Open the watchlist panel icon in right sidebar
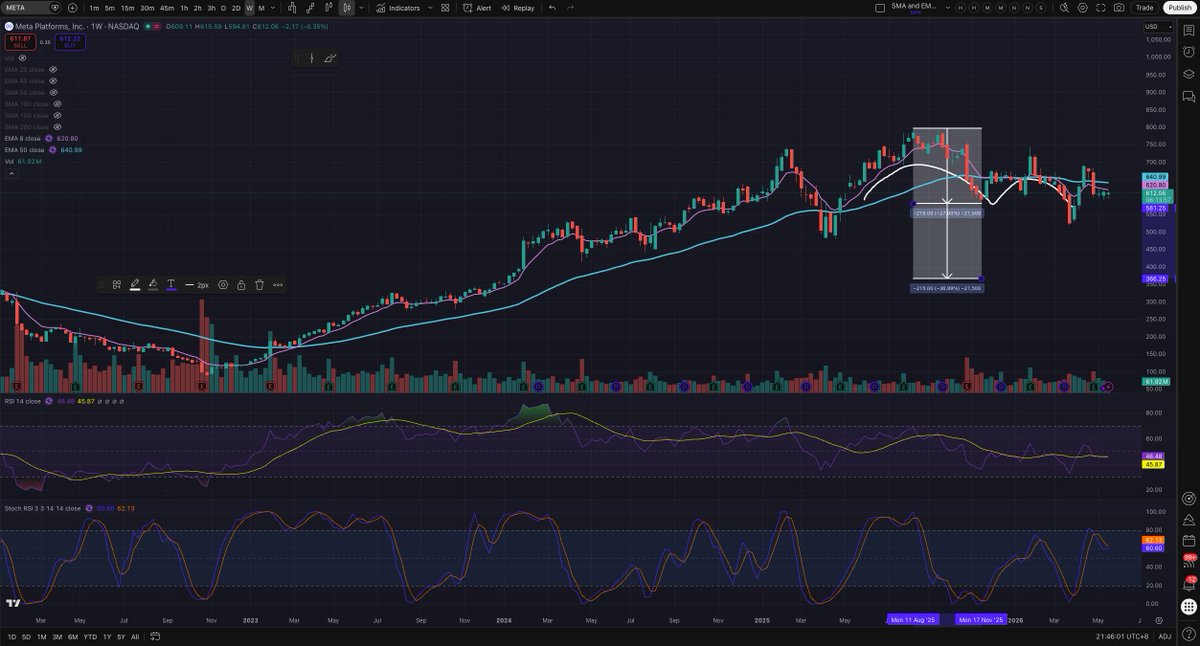The width and height of the screenshot is (1200, 646). 1189,30
